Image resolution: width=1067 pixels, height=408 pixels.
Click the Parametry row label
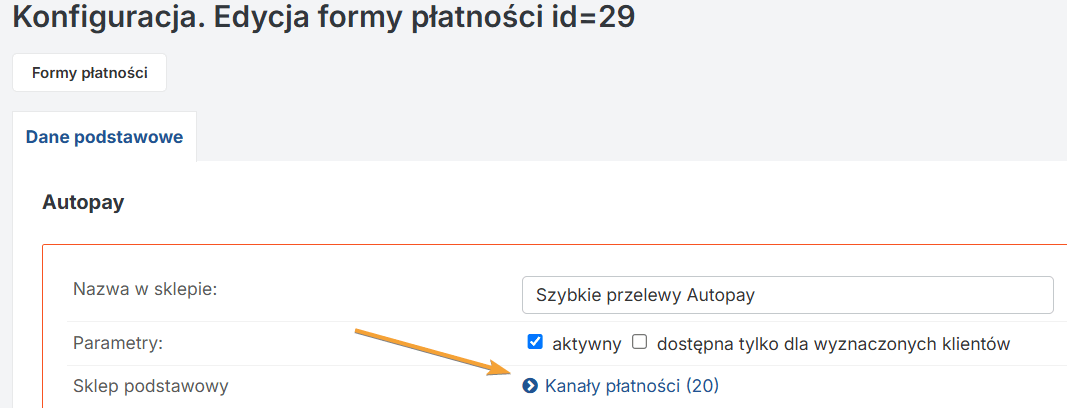click(118, 343)
